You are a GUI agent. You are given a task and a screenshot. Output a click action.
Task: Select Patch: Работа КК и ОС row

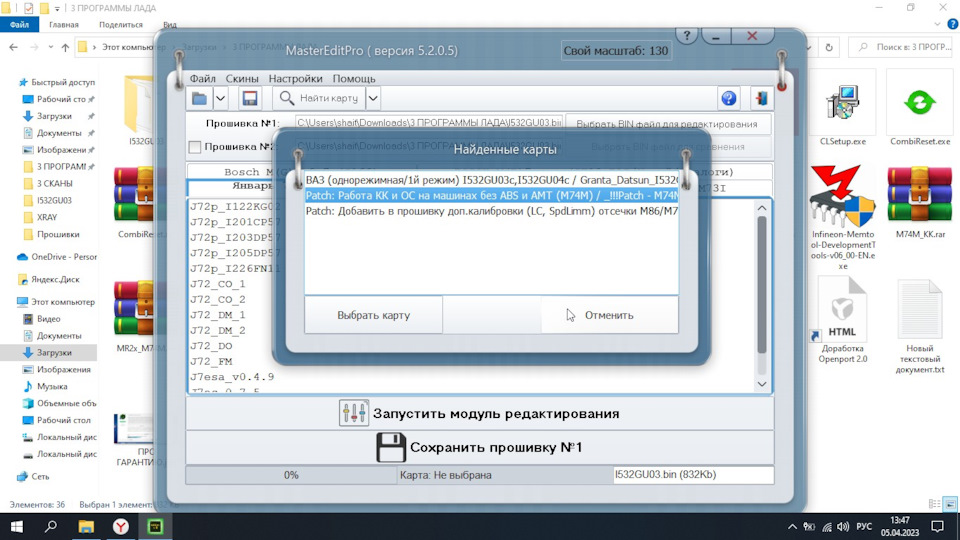(x=492, y=195)
